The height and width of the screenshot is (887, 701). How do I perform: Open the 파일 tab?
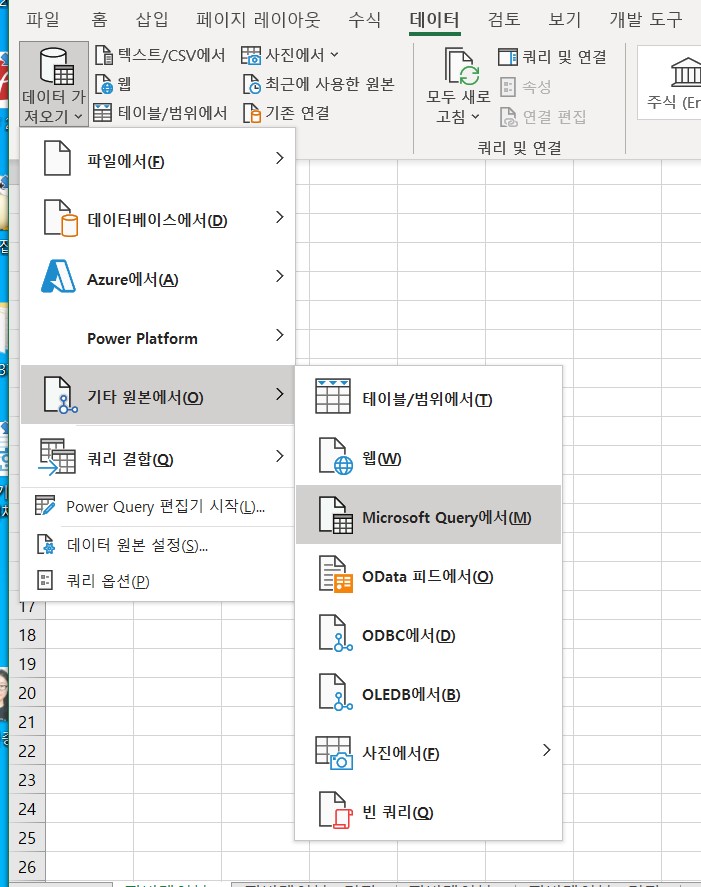42,20
